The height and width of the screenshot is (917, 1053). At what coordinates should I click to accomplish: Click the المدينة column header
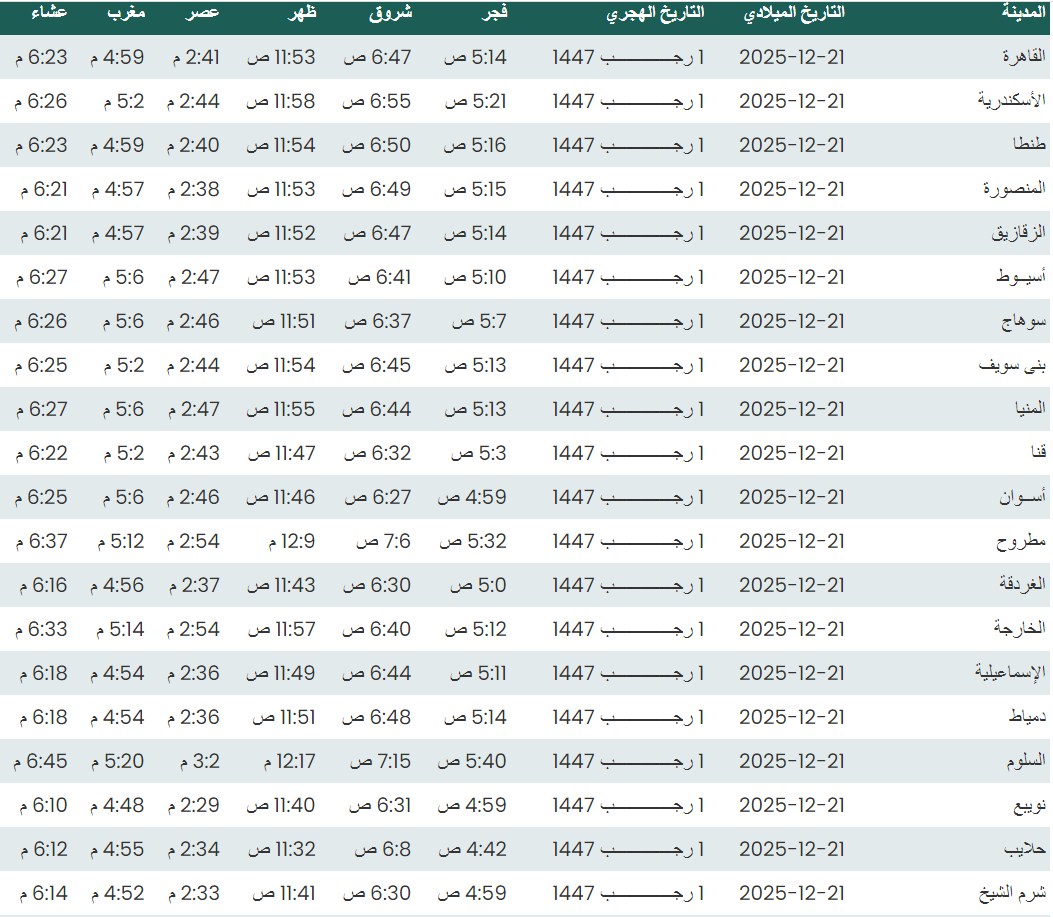pos(1023,13)
